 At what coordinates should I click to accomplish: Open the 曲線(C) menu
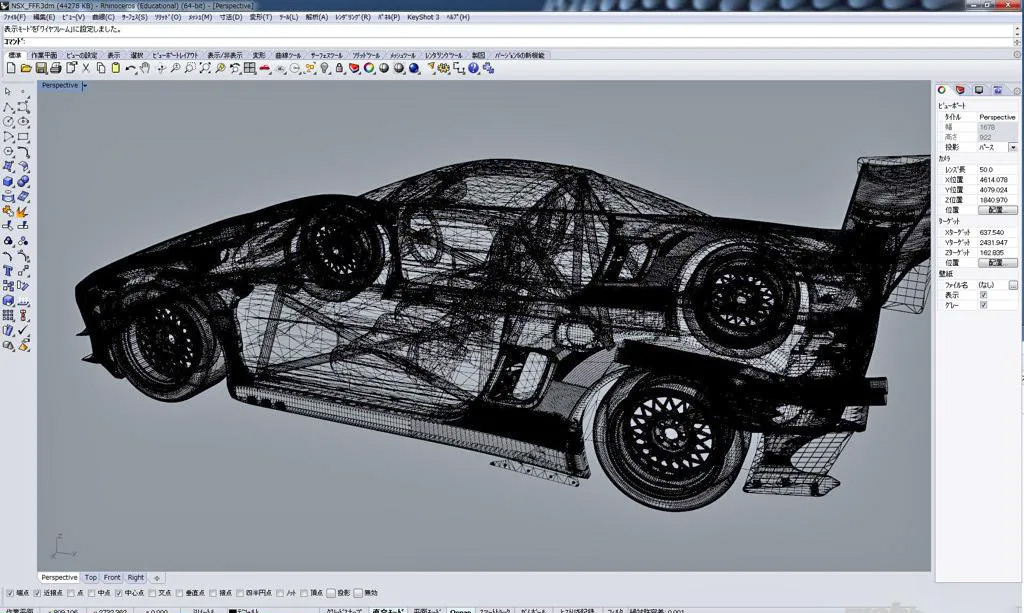[103, 17]
